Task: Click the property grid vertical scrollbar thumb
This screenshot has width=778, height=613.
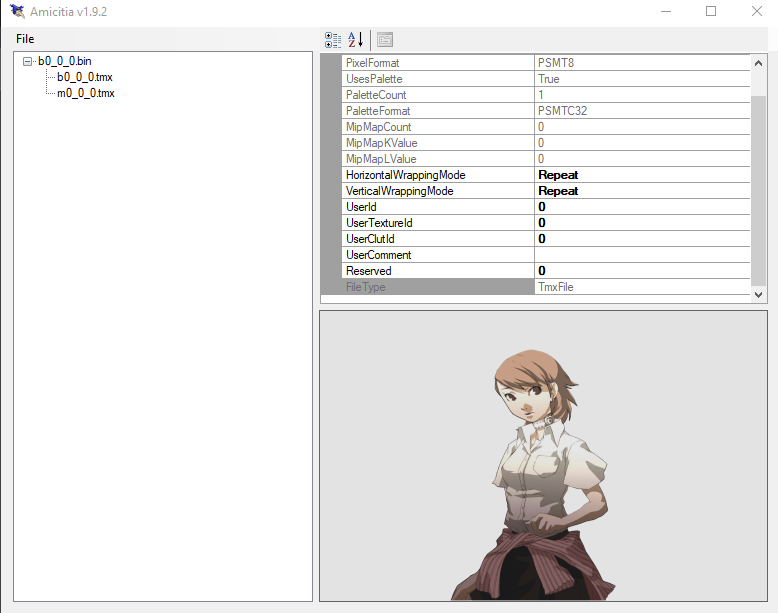Action: point(758,191)
